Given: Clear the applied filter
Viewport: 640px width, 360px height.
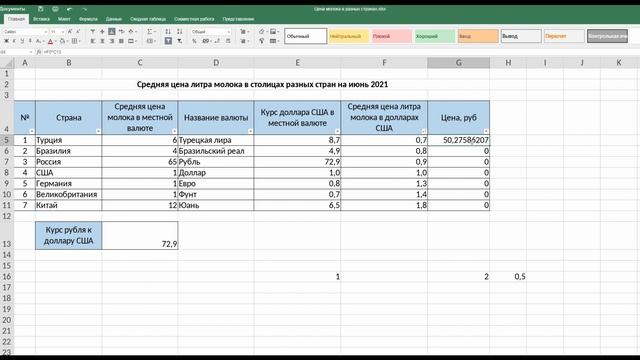Looking at the screenshot, I should (180, 41).
